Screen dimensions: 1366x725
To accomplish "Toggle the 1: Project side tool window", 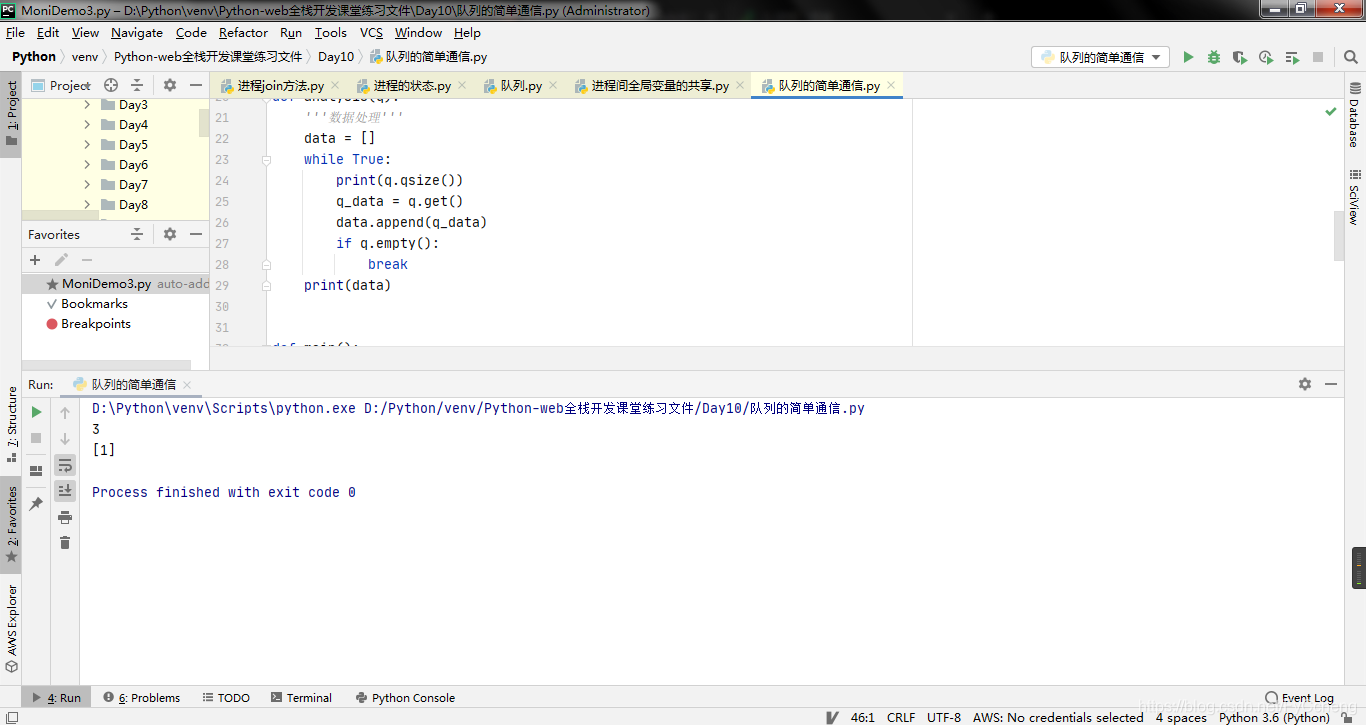I will 11,113.
